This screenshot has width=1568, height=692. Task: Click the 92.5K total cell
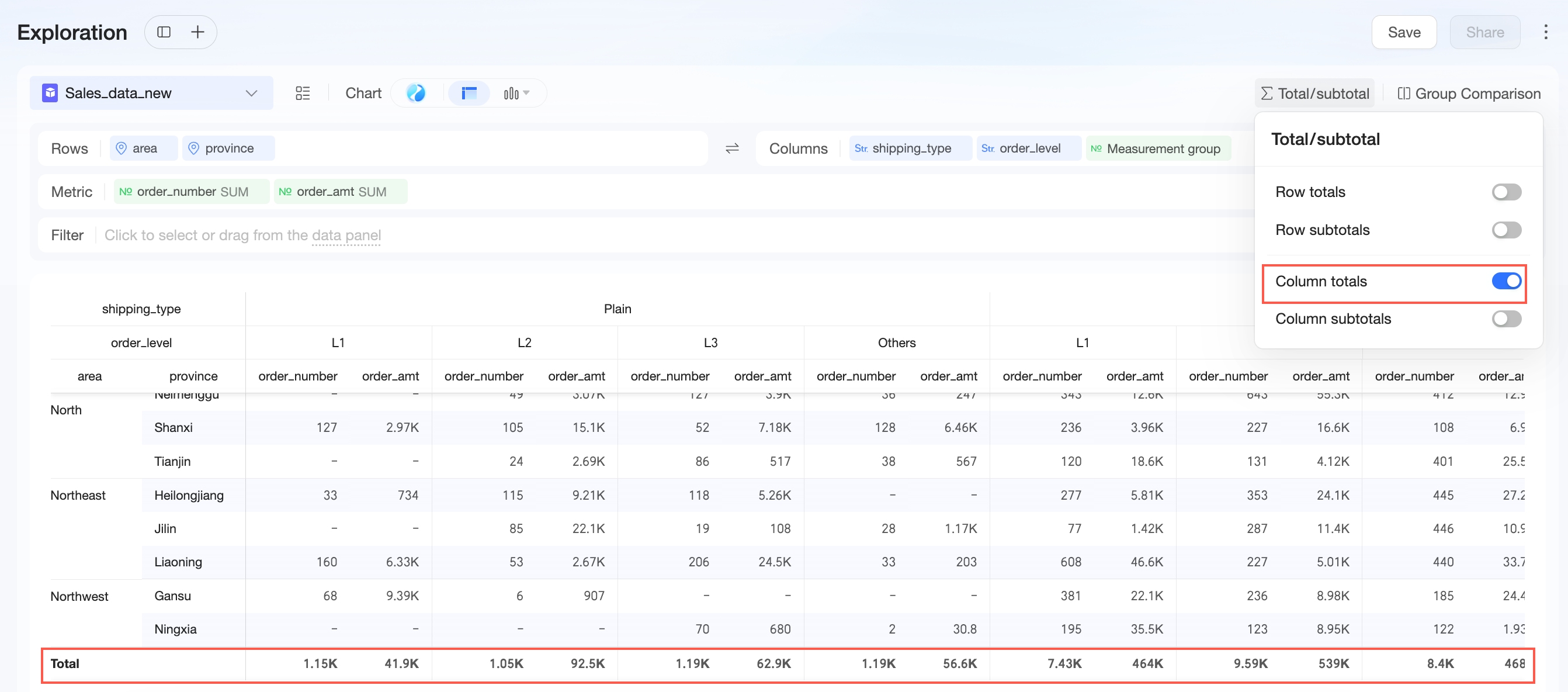click(x=587, y=664)
